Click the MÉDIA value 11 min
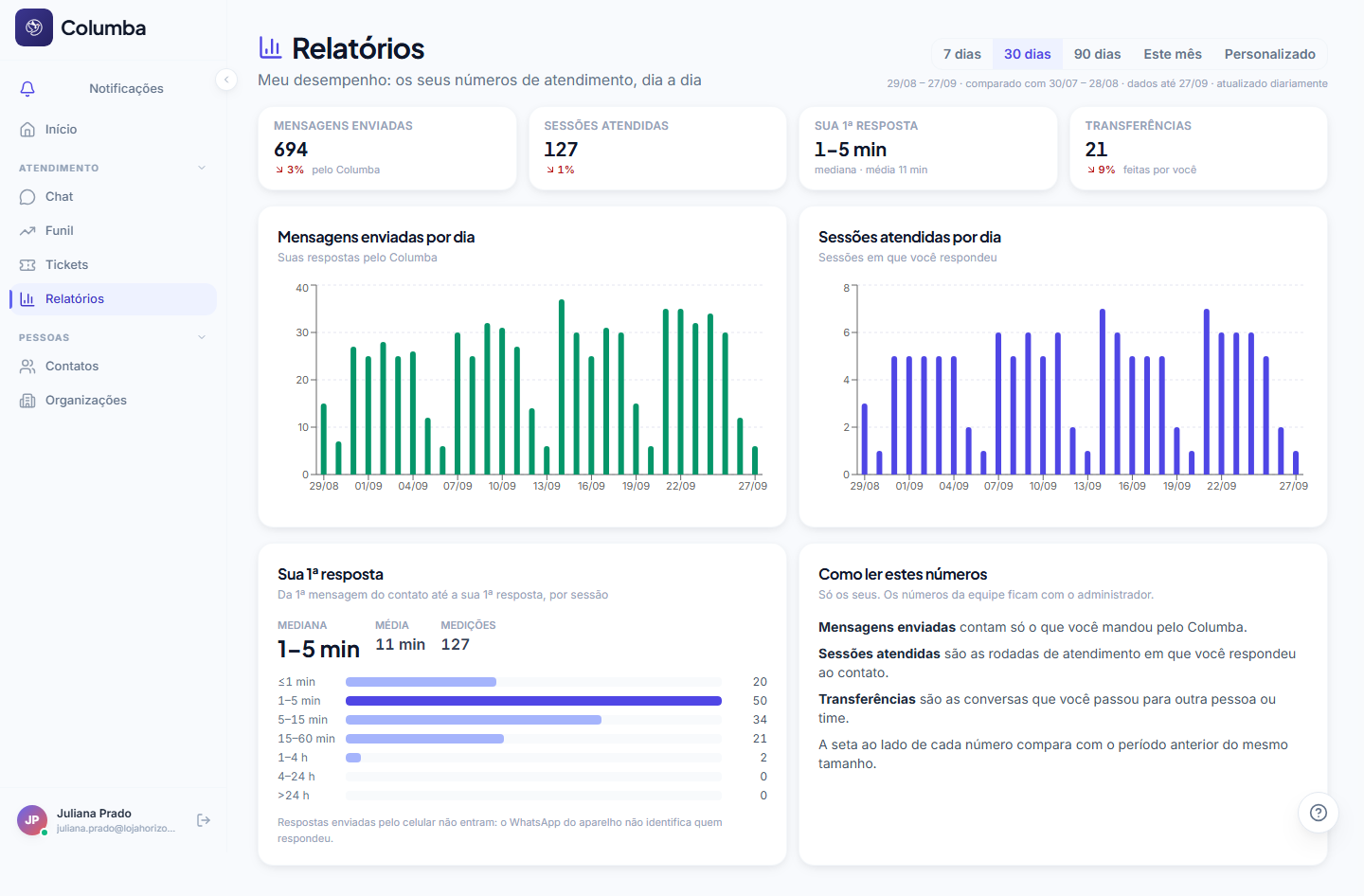1364x896 pixels. (x=400, y=644)
